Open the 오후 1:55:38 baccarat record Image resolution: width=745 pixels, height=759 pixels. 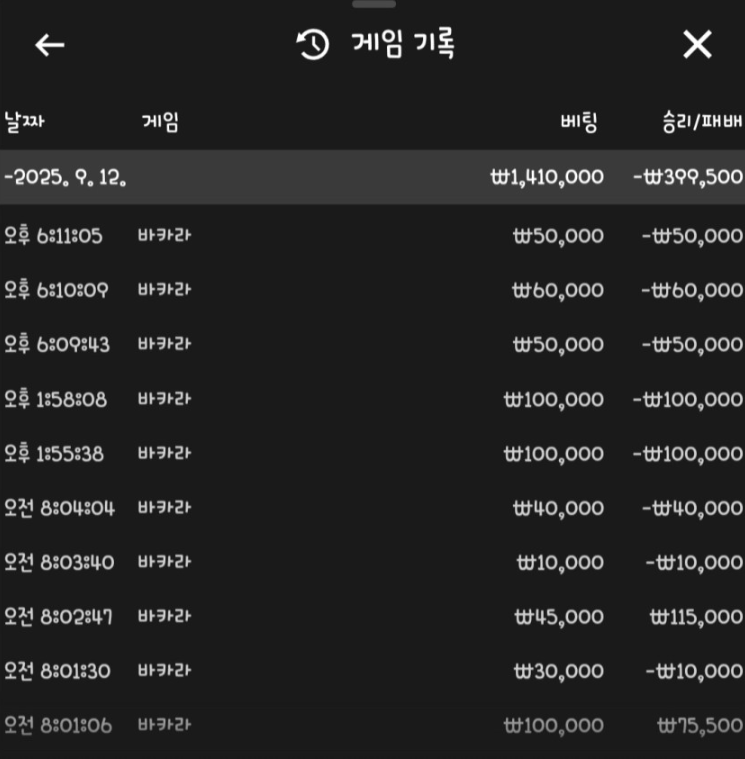pyautogui.click(x=372, y=454)
